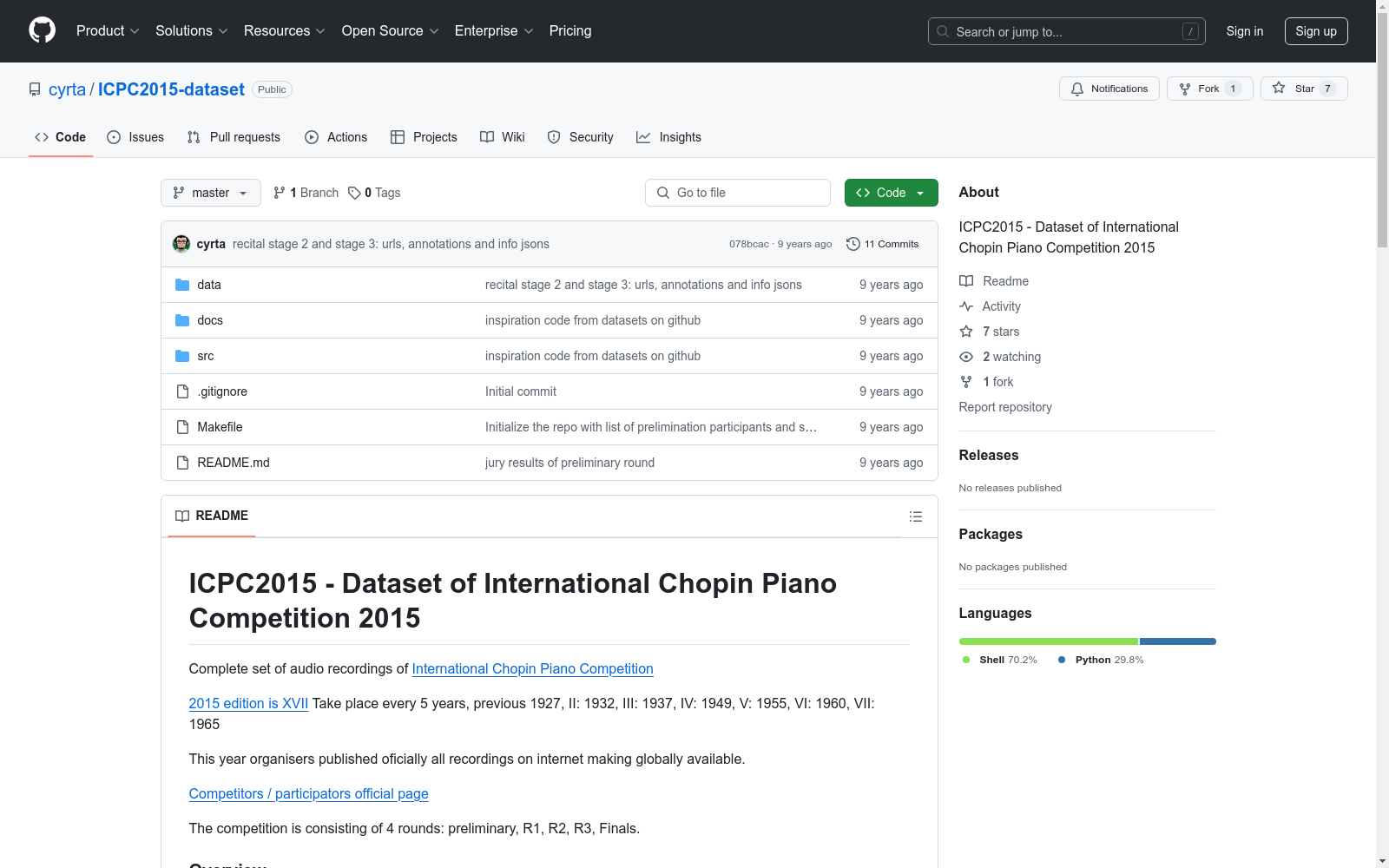This screenshot has height=868, width=1389.
Task: Expand the Resources menu
Action: point(285,31)
